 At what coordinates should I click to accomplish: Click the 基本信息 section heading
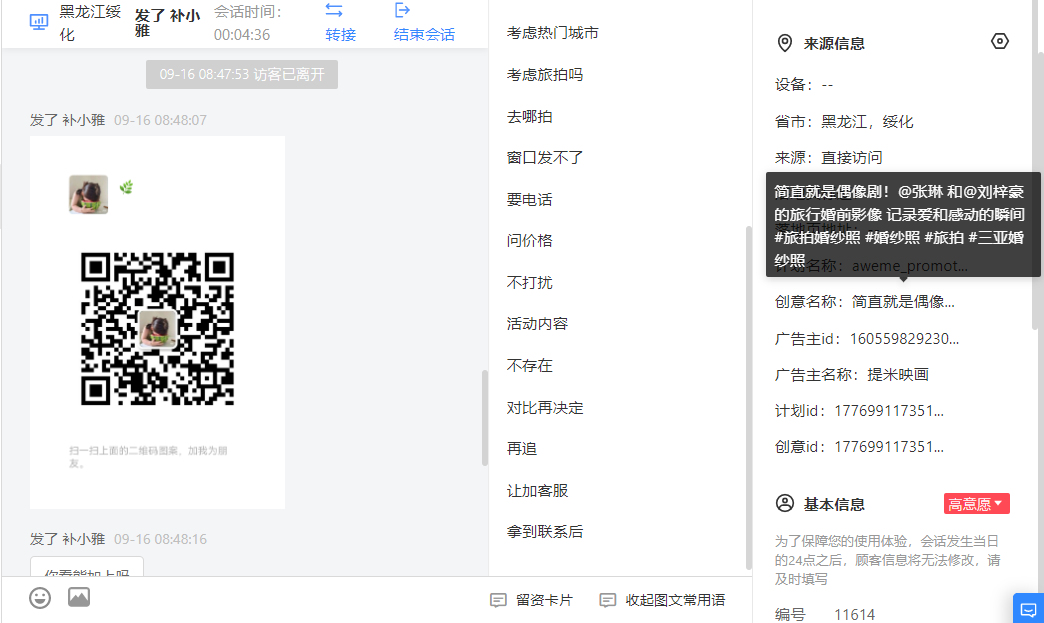(834, 505)
